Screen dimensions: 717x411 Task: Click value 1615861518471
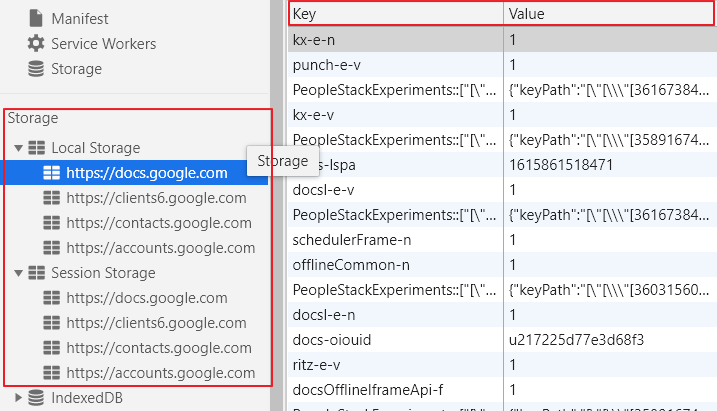561,165
